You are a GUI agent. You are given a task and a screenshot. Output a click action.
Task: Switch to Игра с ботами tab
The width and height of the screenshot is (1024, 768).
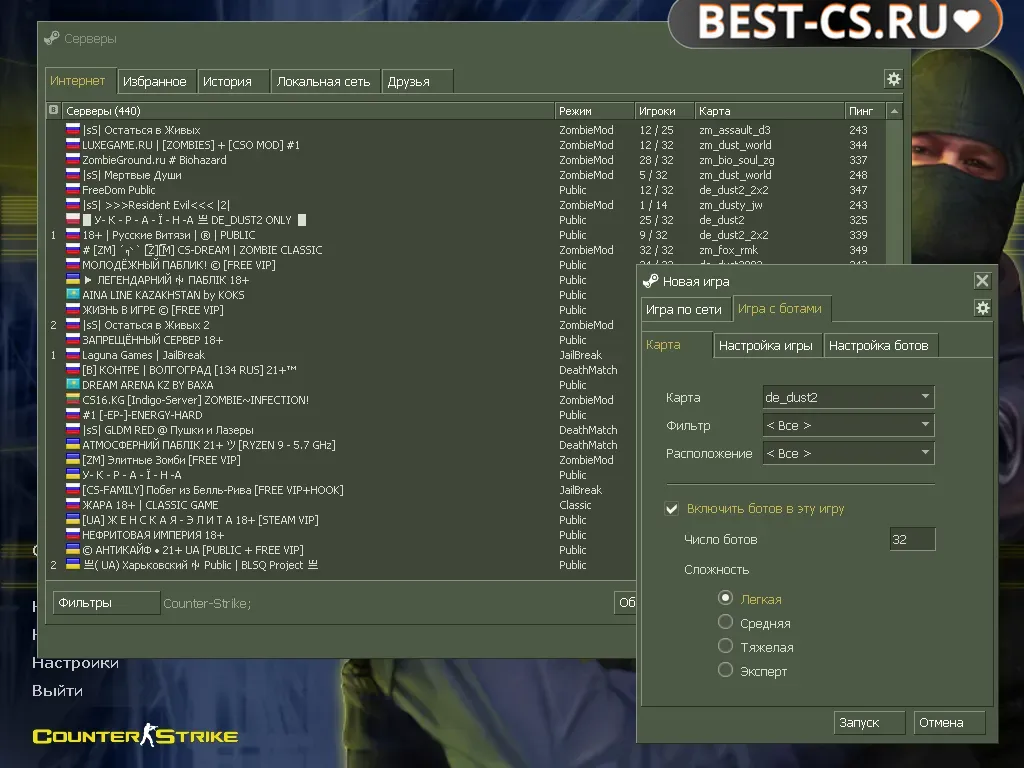click(781, 308)
